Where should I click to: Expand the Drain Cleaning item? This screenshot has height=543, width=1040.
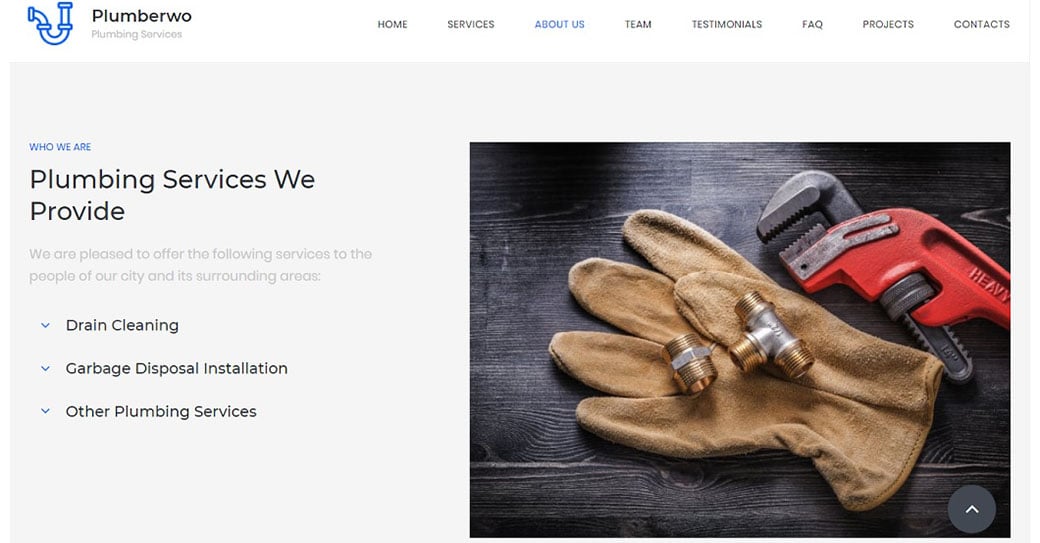point(122,326)
